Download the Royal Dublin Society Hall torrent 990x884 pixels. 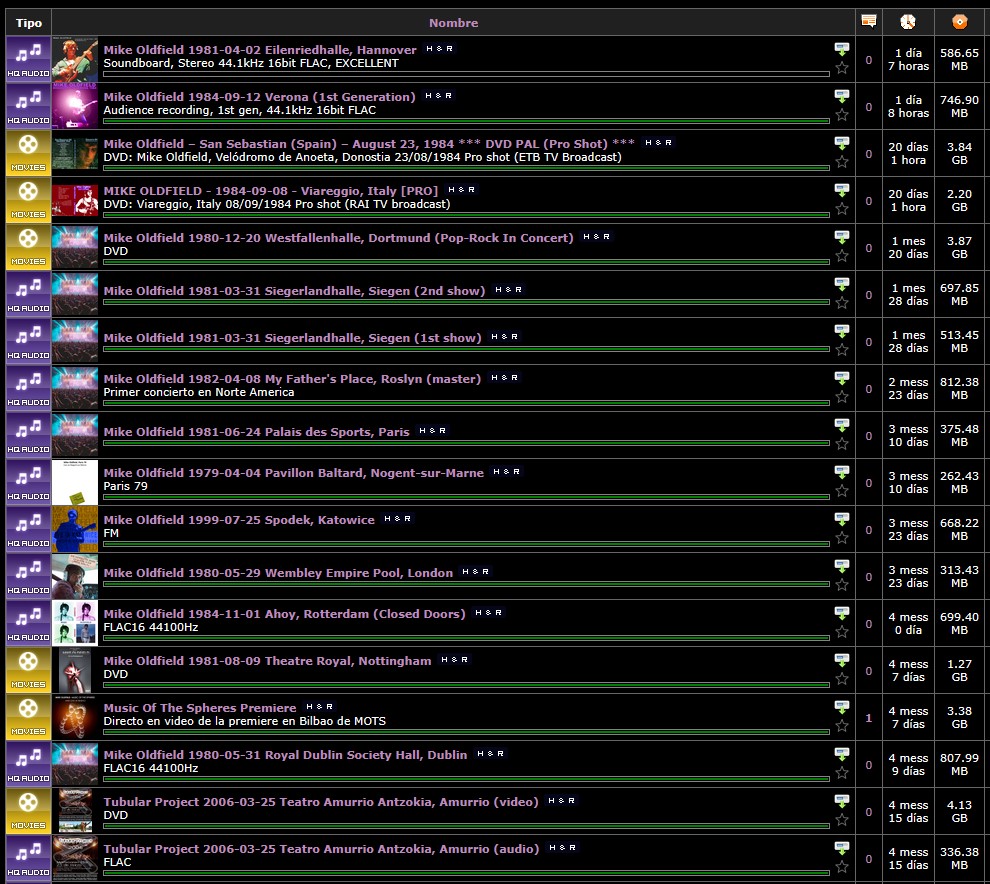(x=842, y=755)
